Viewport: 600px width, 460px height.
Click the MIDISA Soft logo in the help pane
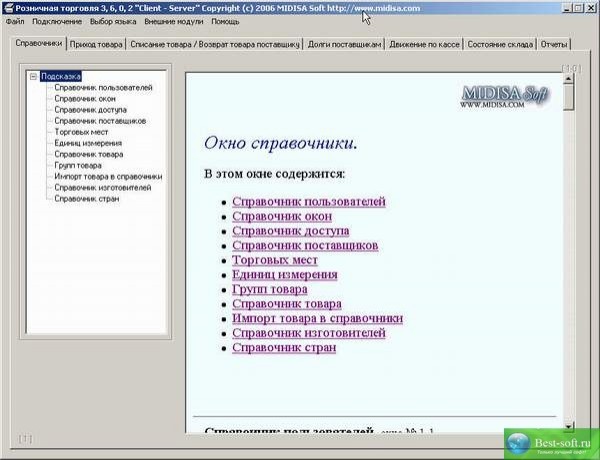pos(505,96)
